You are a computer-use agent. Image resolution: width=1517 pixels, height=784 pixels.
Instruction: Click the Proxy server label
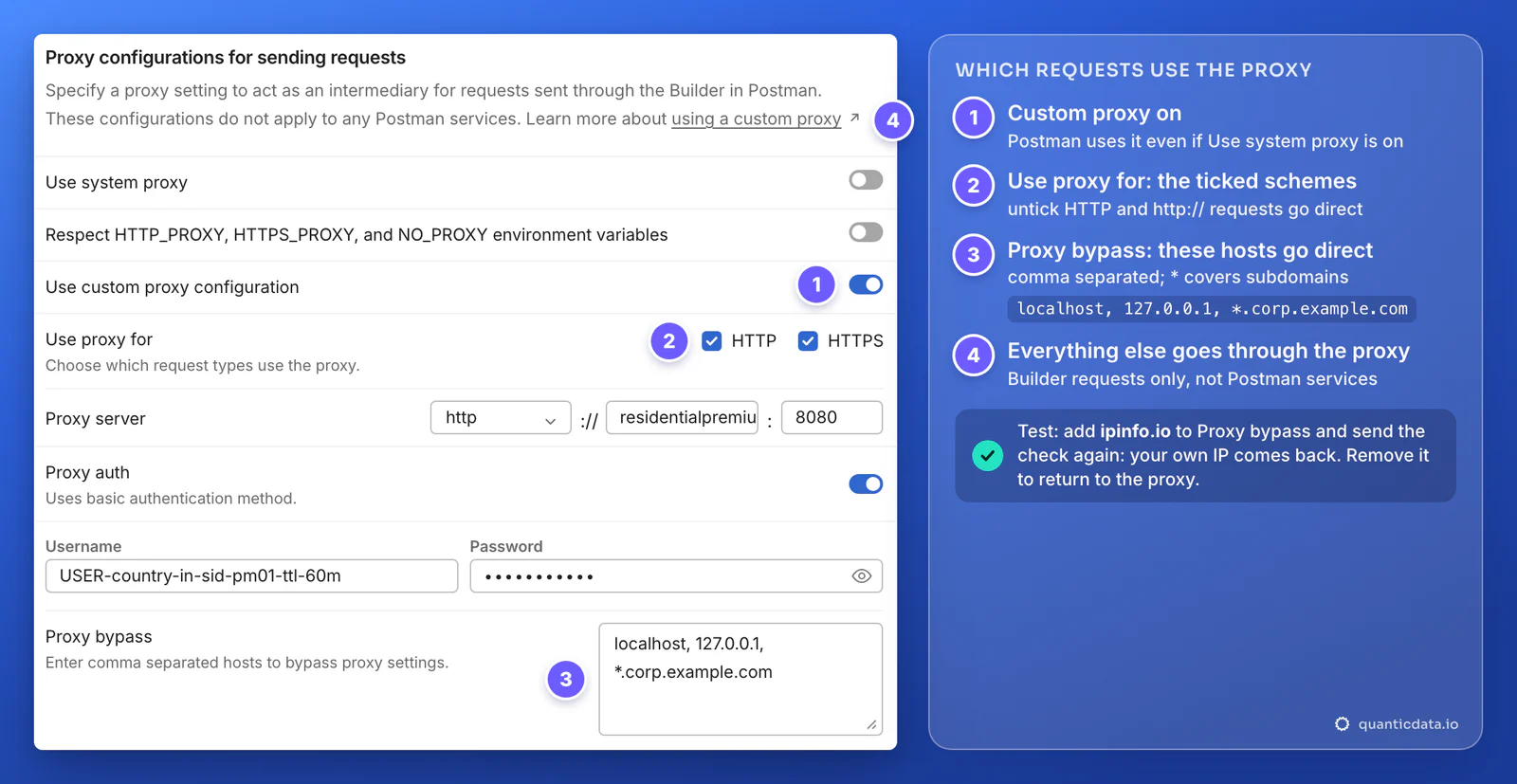pyautogui.click(x=96, y=419)
